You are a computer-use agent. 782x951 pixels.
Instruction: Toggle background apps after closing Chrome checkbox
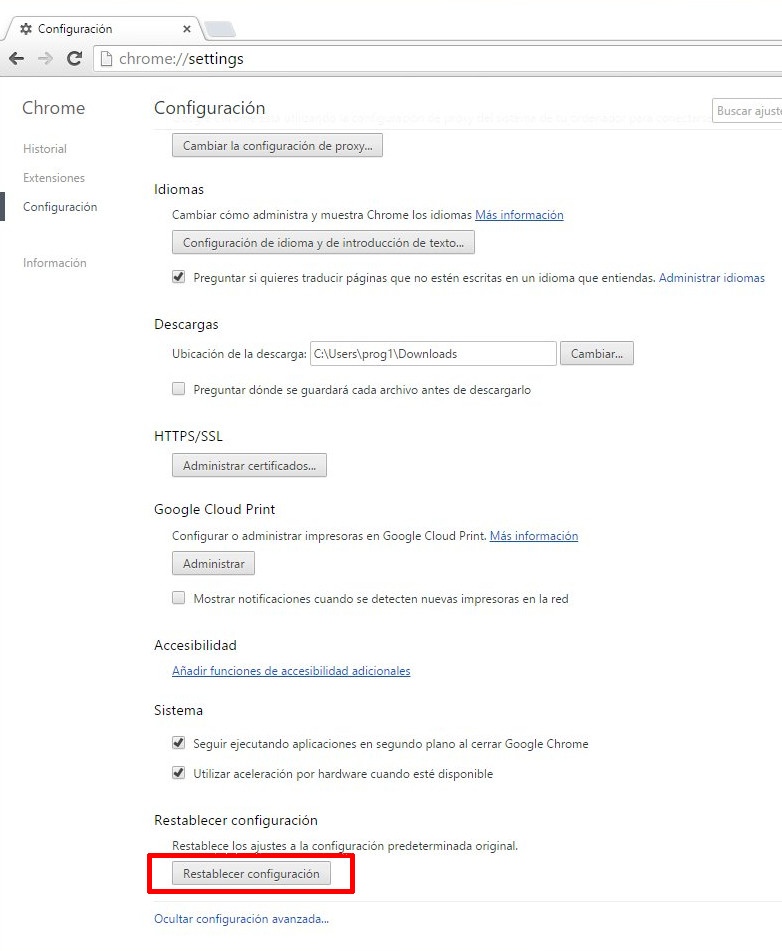tap(178, 743)
